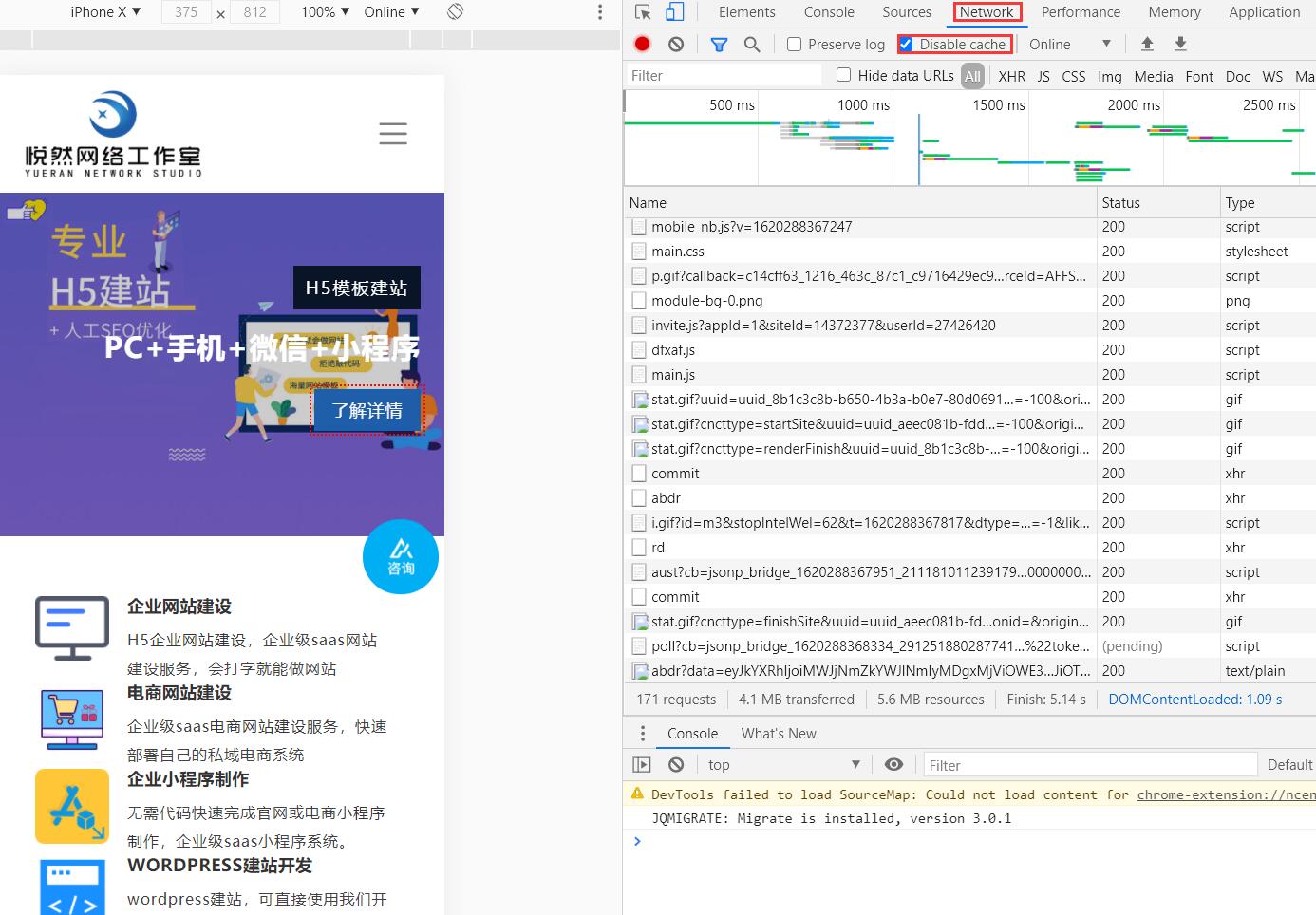This screenshot has width=1316, height=915.
Task: Export HAR file with download arrow
Action: click(x=1180, y=44)
